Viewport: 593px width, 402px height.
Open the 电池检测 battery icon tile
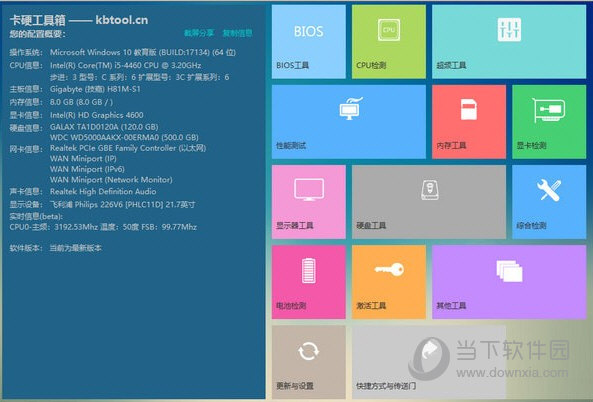click(x=309, y=282)
